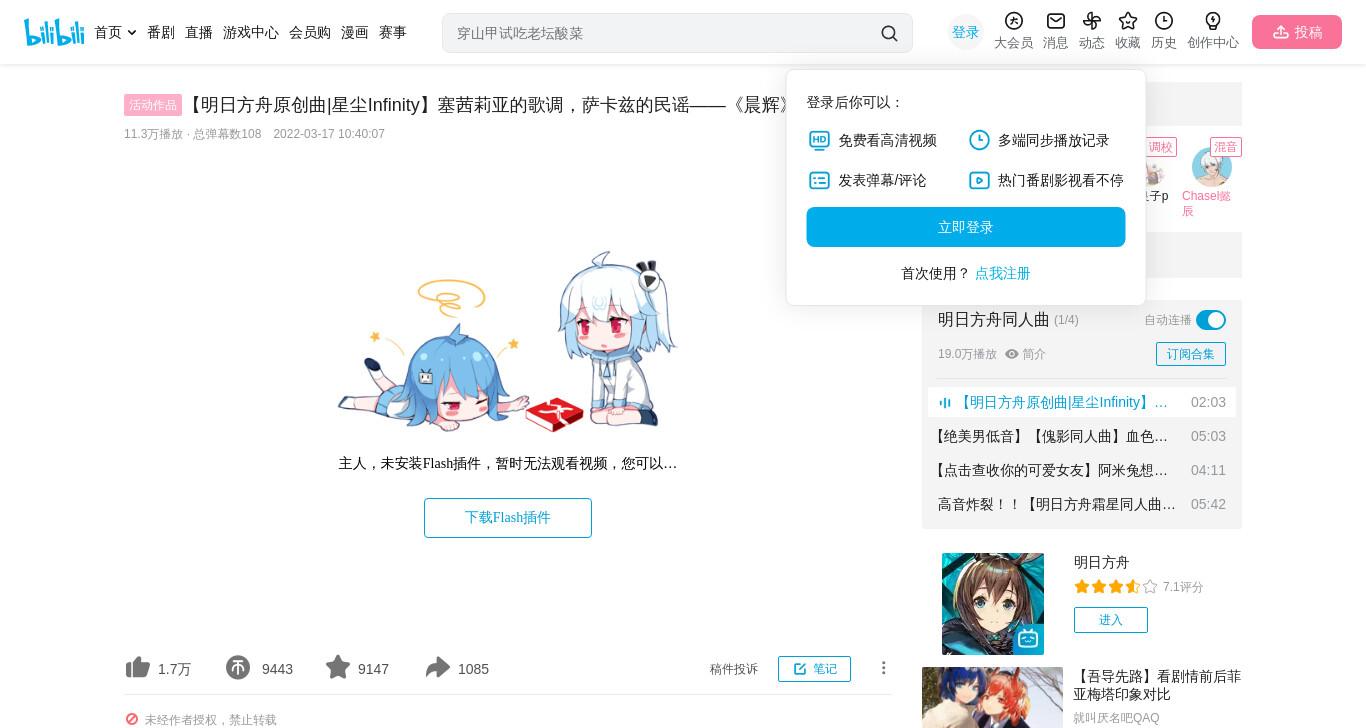Open the 游戏中心 navigation item
This screenshot has height=728, width=1366.
pos(251,32)
